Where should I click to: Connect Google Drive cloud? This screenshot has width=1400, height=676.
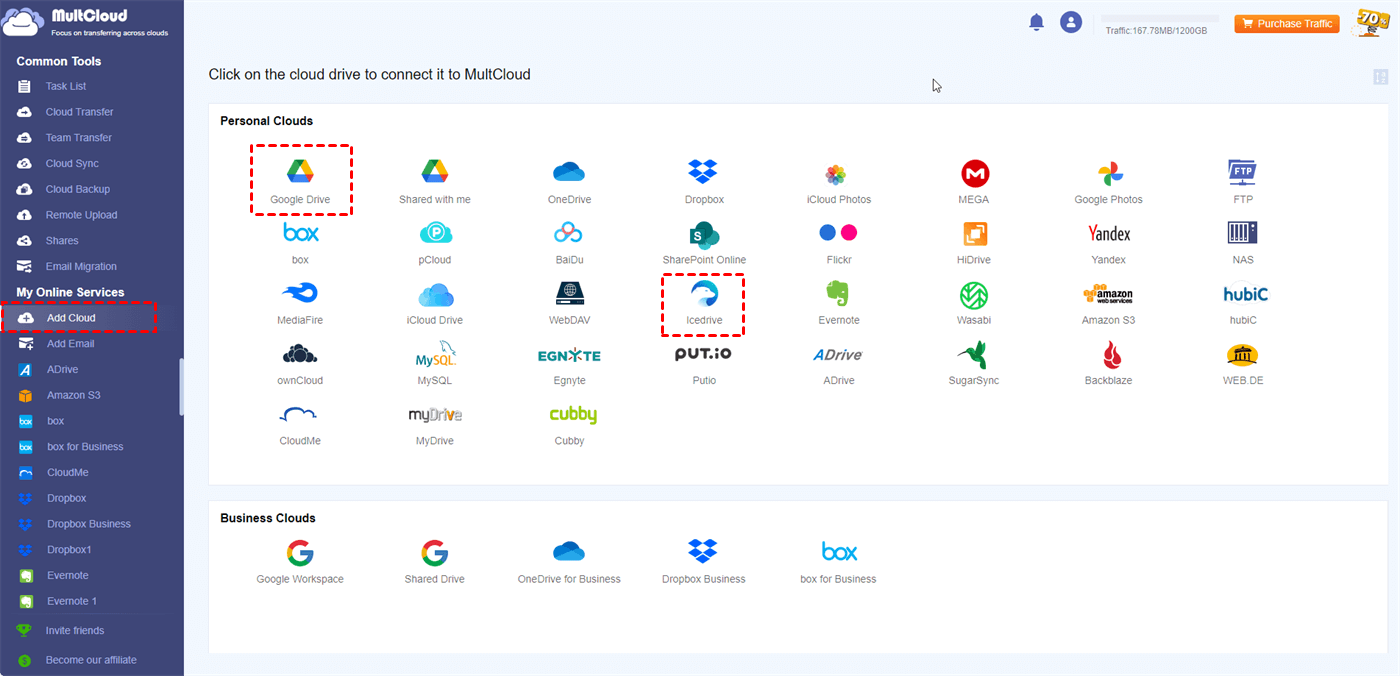tap(300, 180)
